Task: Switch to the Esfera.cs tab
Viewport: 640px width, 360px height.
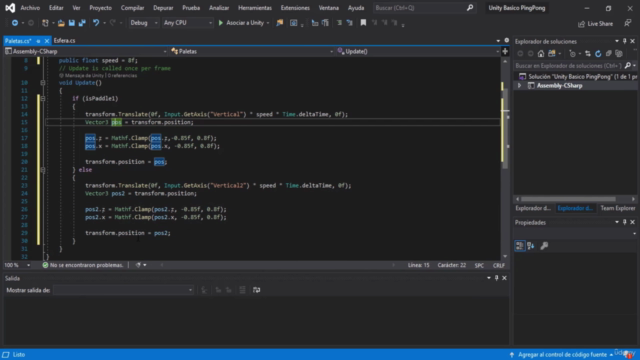Action: tap(64, 41)
